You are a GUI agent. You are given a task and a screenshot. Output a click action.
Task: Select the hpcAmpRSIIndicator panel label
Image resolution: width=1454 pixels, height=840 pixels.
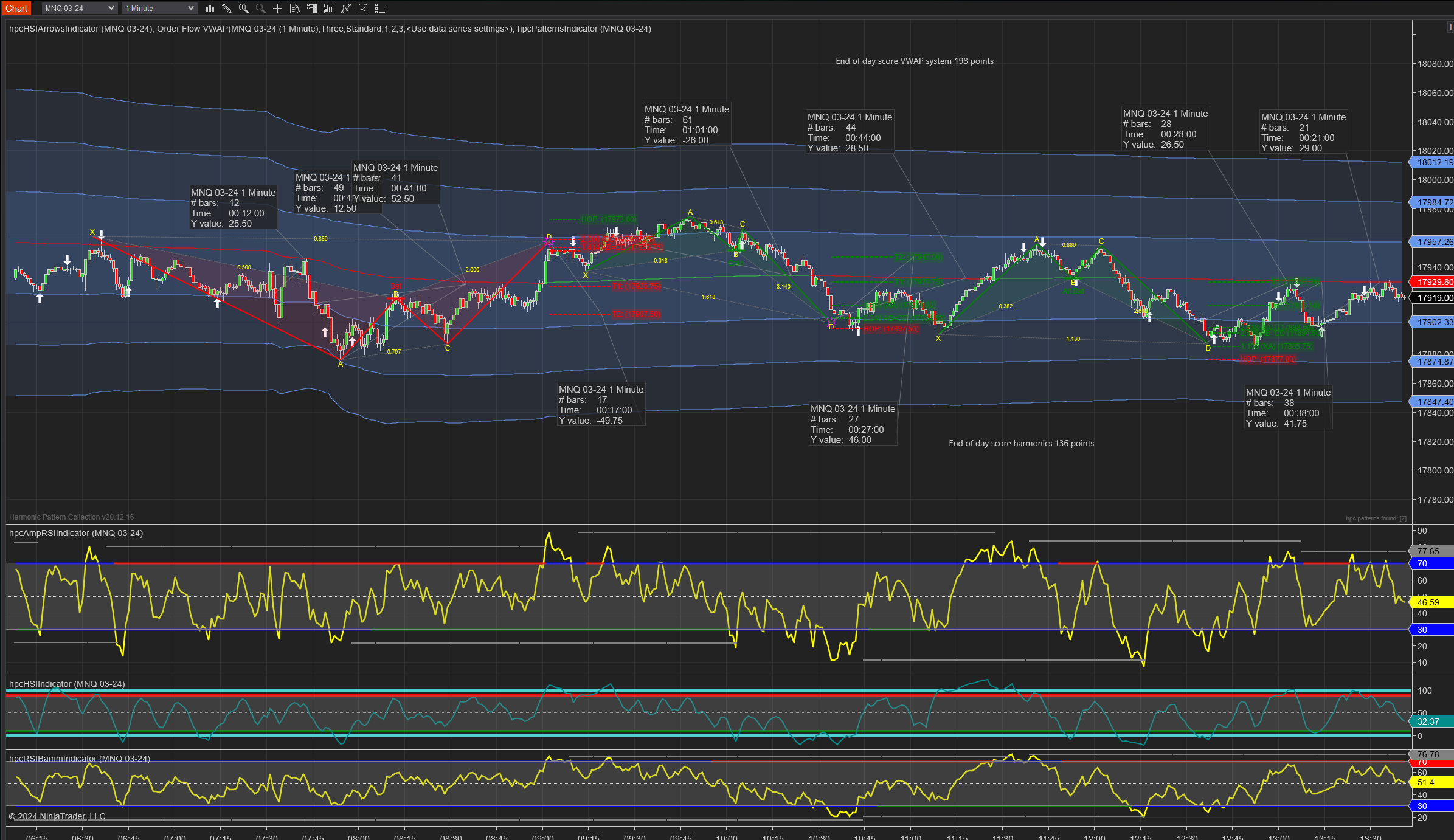coord(76,533)
